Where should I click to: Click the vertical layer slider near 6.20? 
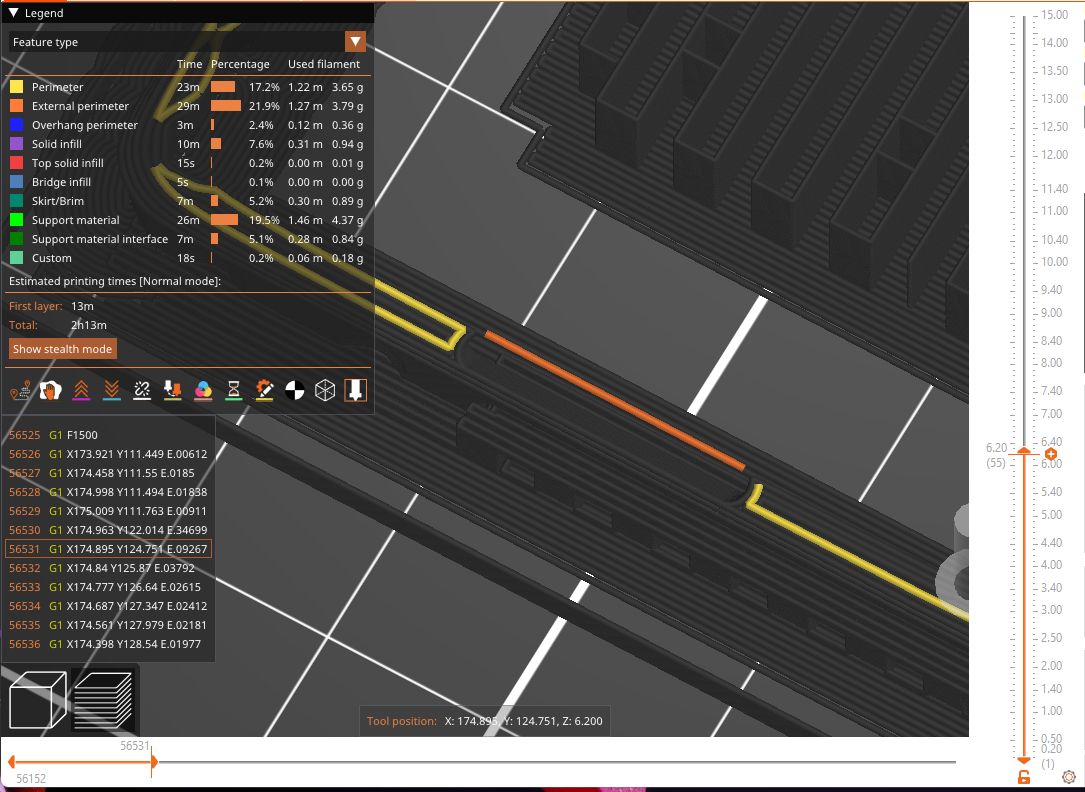point(1024,453)
